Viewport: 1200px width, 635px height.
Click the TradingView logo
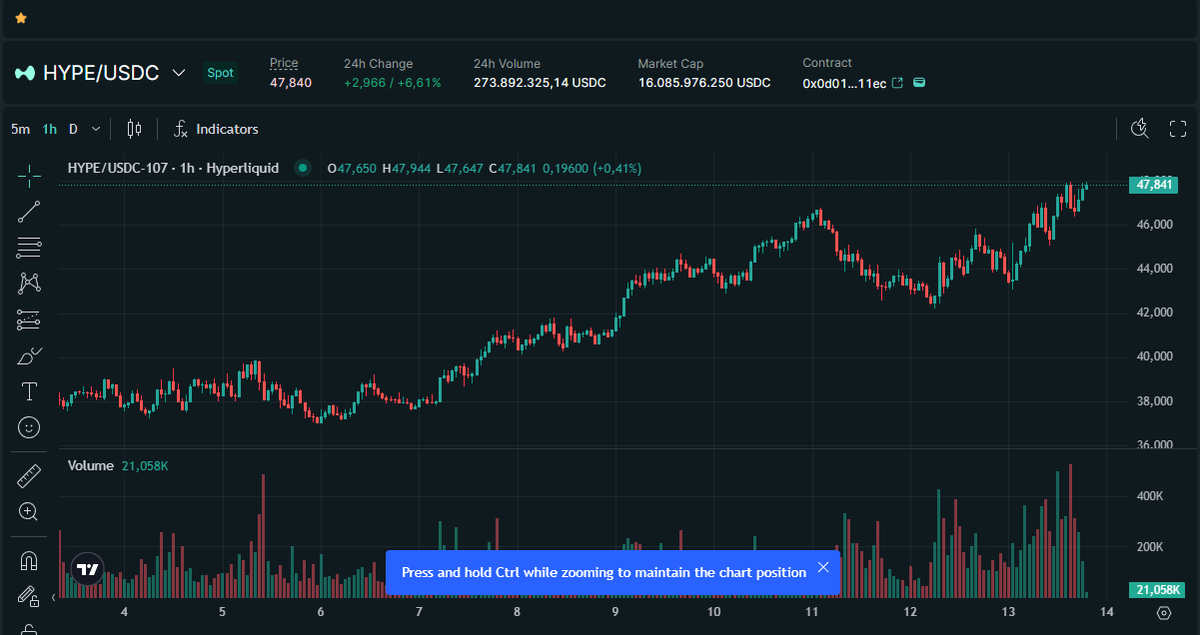click(88, 569)
